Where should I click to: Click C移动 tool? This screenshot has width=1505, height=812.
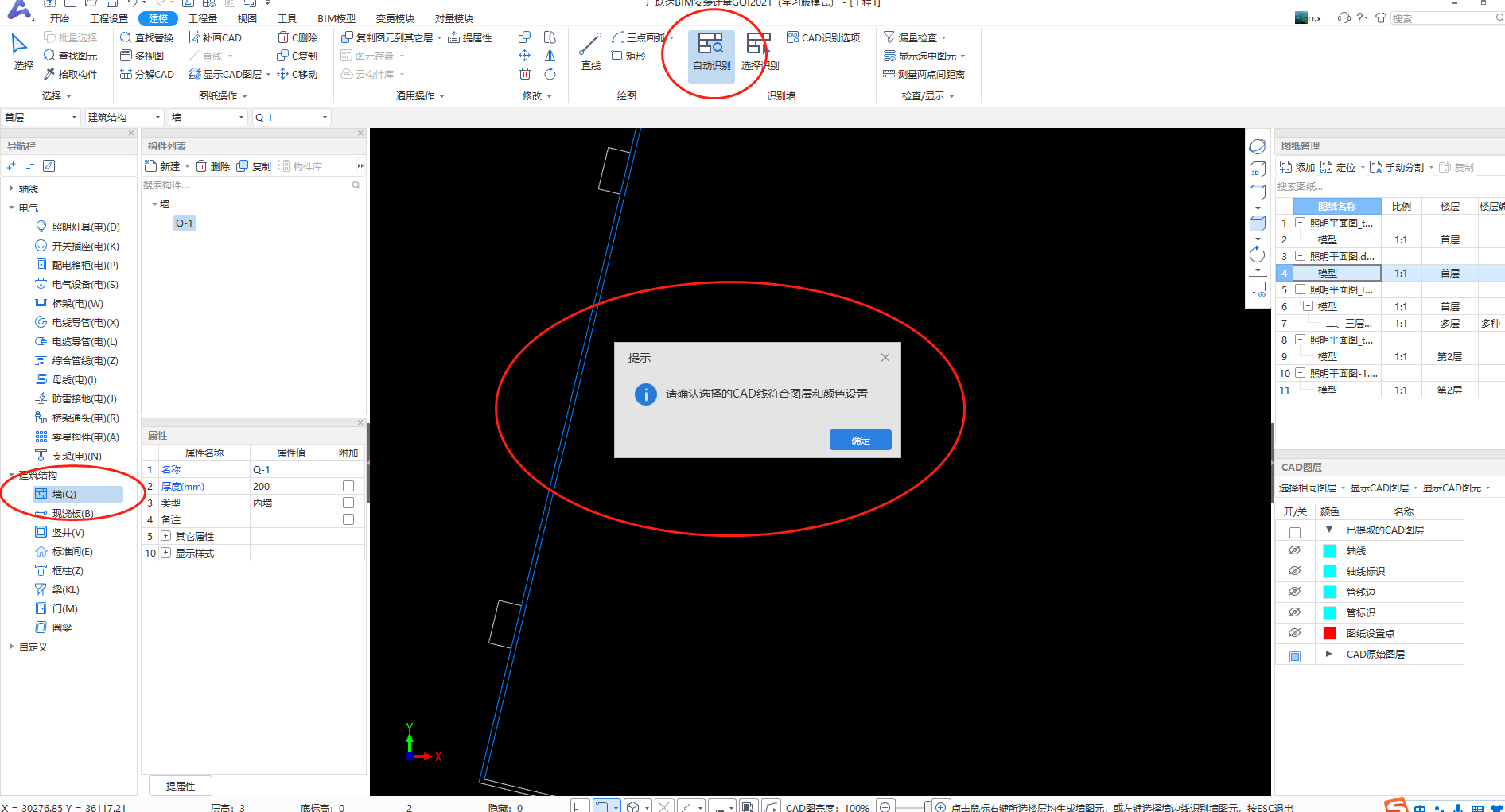[x=297, y=74]
